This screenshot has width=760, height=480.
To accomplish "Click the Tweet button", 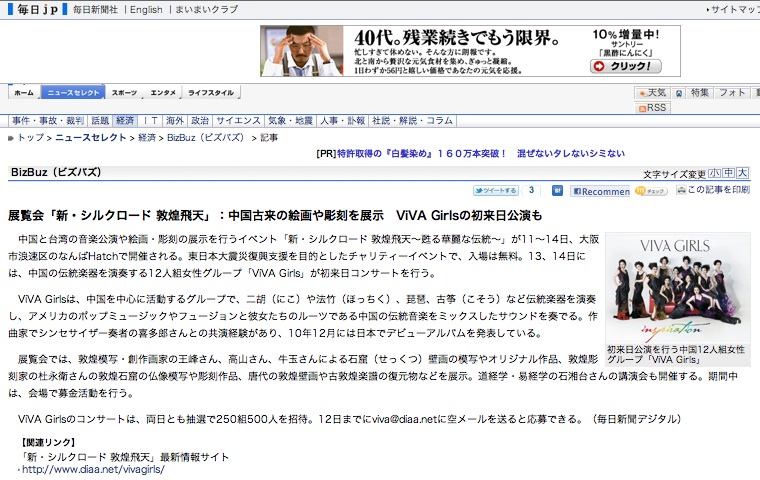I will (x=496, y=190).
